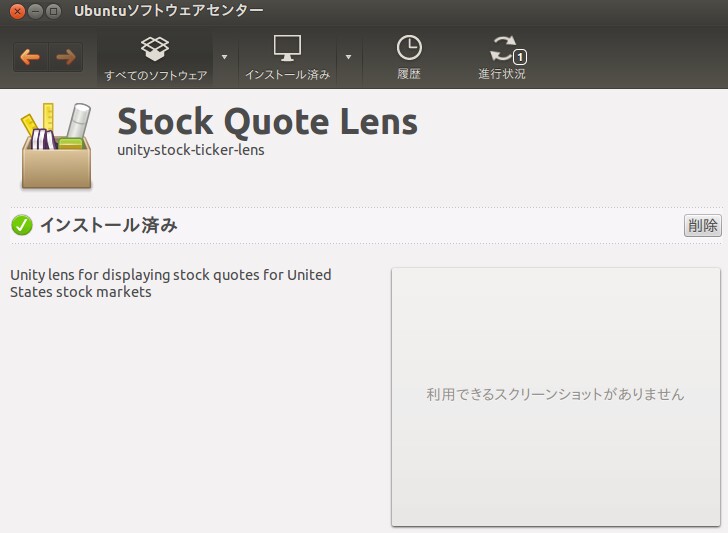Click the 削除 remove button
Viewport: 728px width, 533px height.
(702, 226)
